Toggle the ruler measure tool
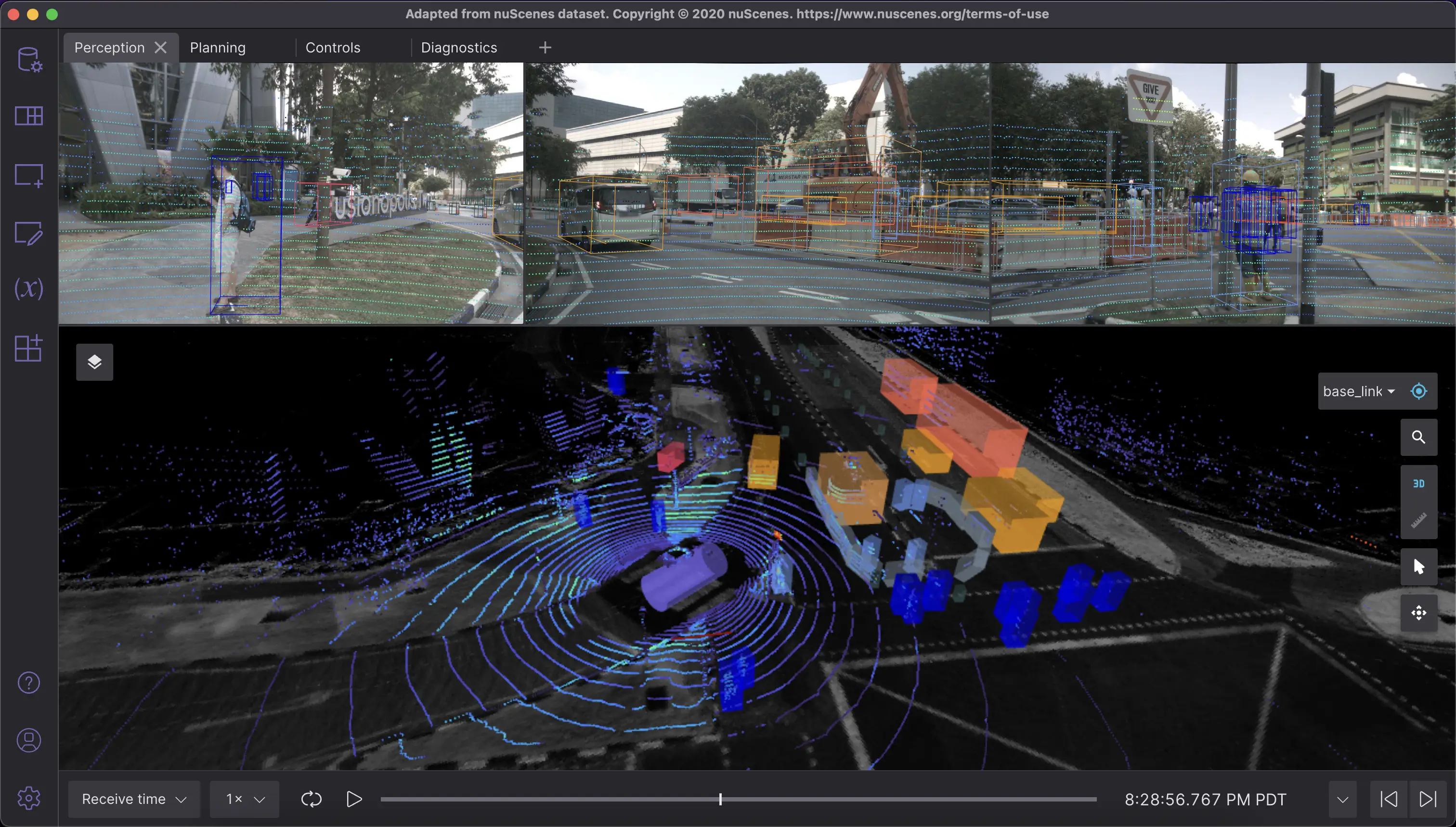The height and width of the screenshot is (827, 1456). coord(1418,520)
